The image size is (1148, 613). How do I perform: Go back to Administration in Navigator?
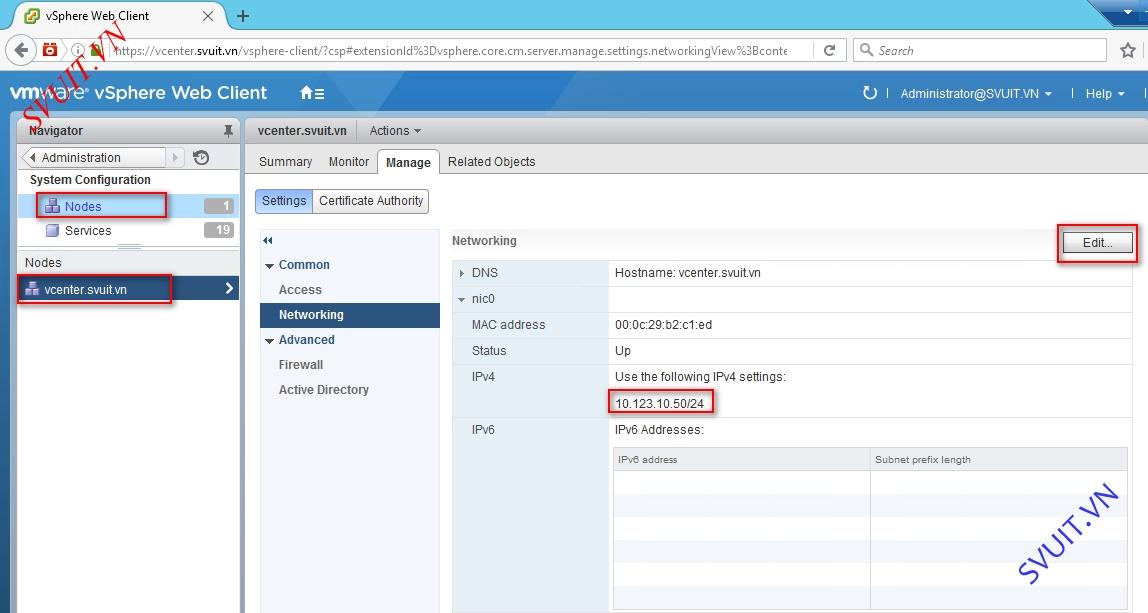point(94,157)
